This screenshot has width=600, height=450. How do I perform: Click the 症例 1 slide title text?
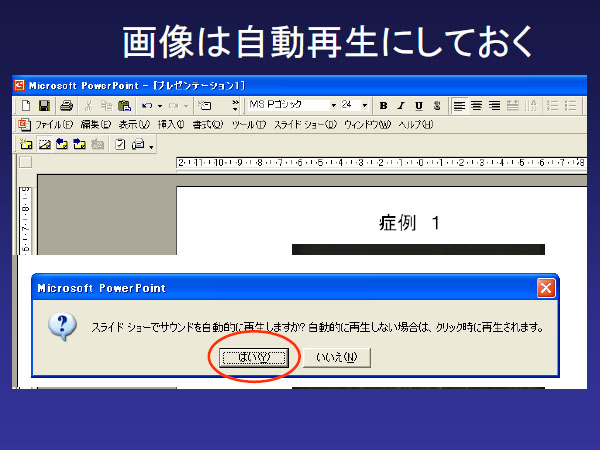410,222
